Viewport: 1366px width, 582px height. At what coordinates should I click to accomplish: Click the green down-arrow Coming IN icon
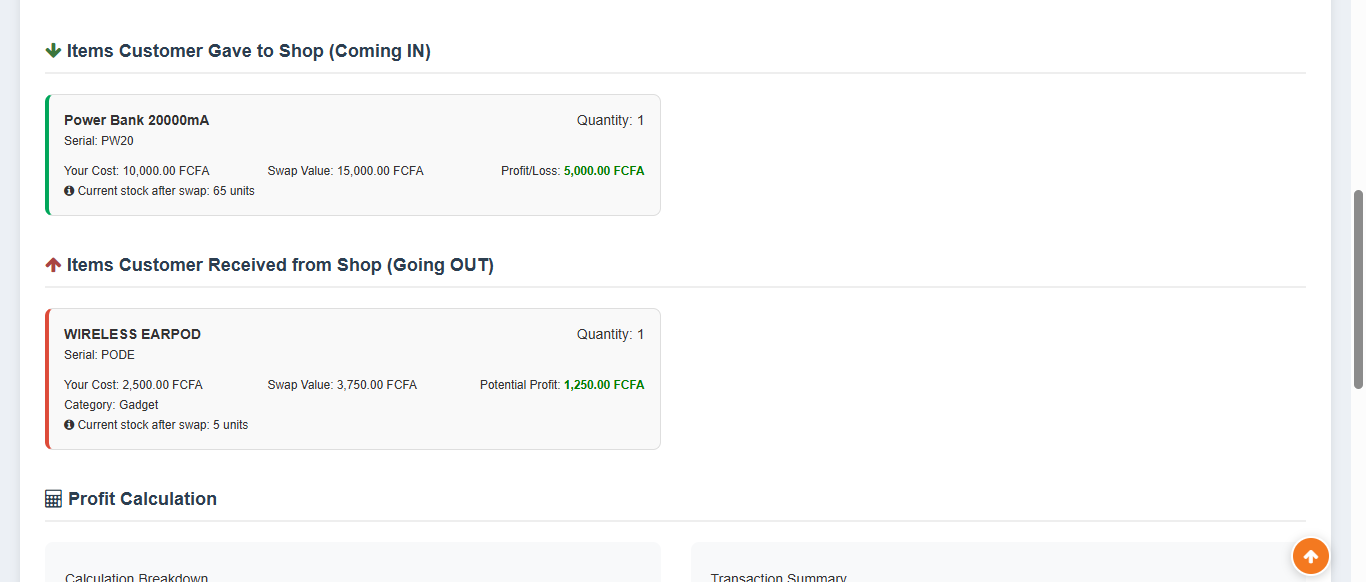point(53,51)
